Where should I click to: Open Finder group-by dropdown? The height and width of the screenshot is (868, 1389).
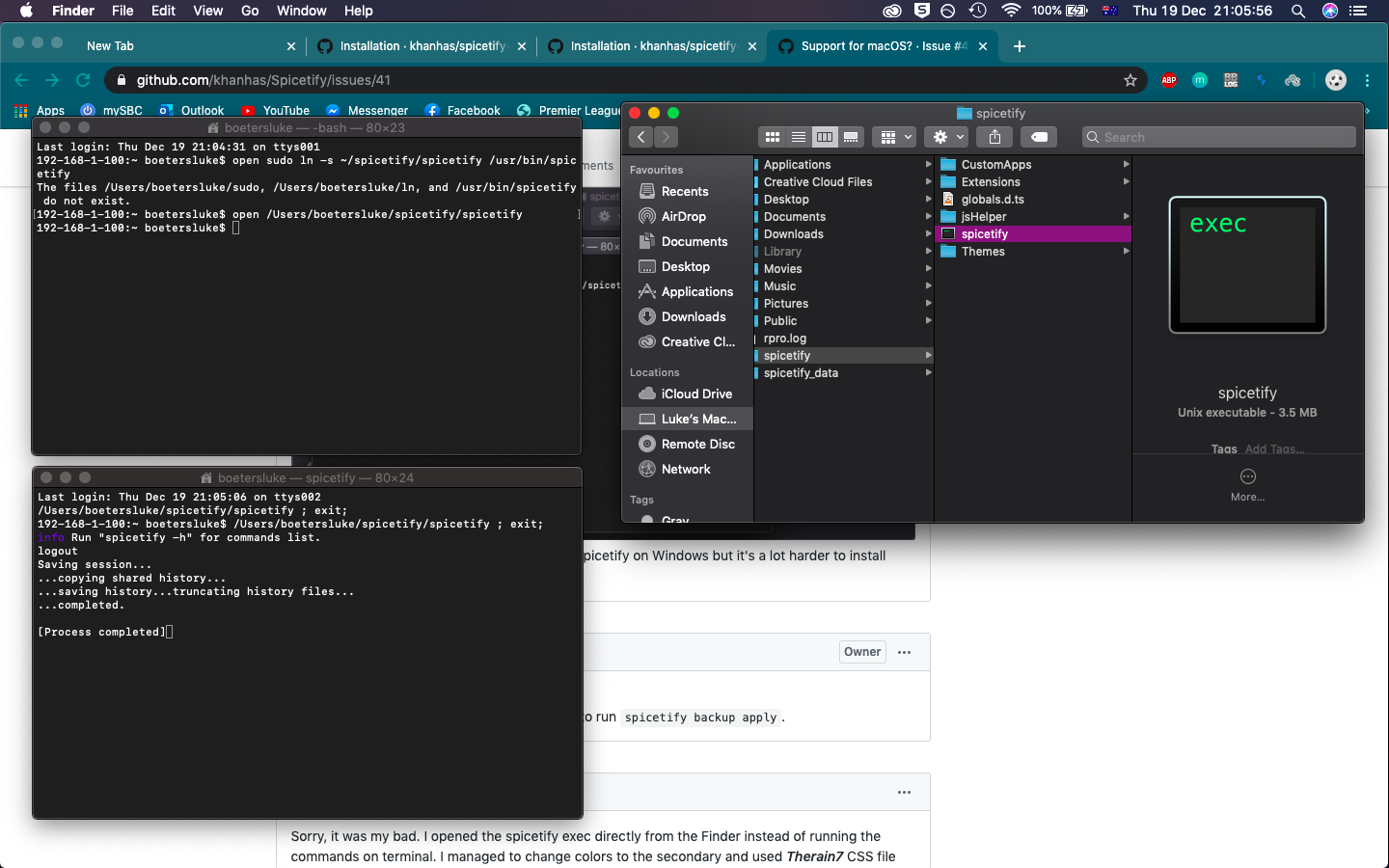[895, 137]
